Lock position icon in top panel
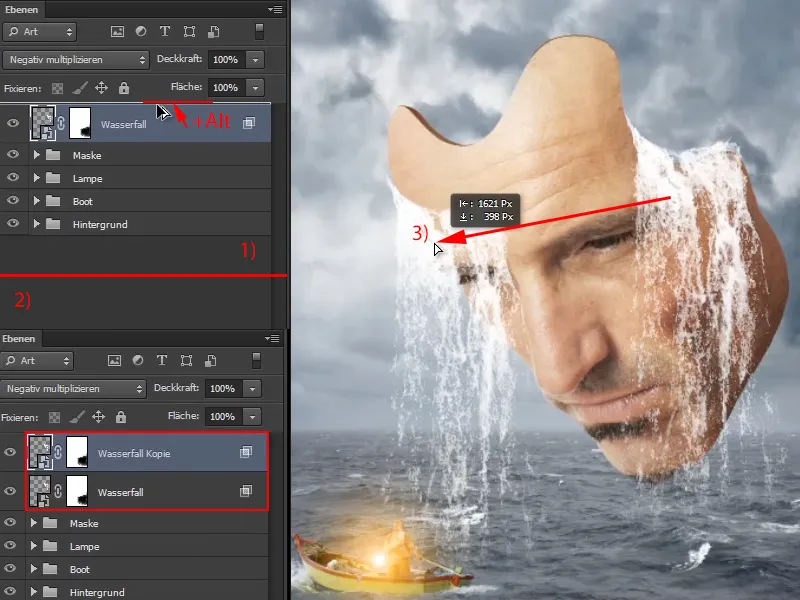800x600 pixels. (x=101, y=88)
